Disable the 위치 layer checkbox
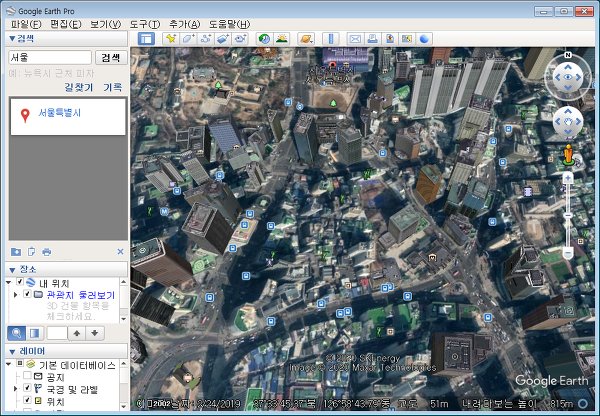Screen dimensions: 600x416 pos(27,400)
